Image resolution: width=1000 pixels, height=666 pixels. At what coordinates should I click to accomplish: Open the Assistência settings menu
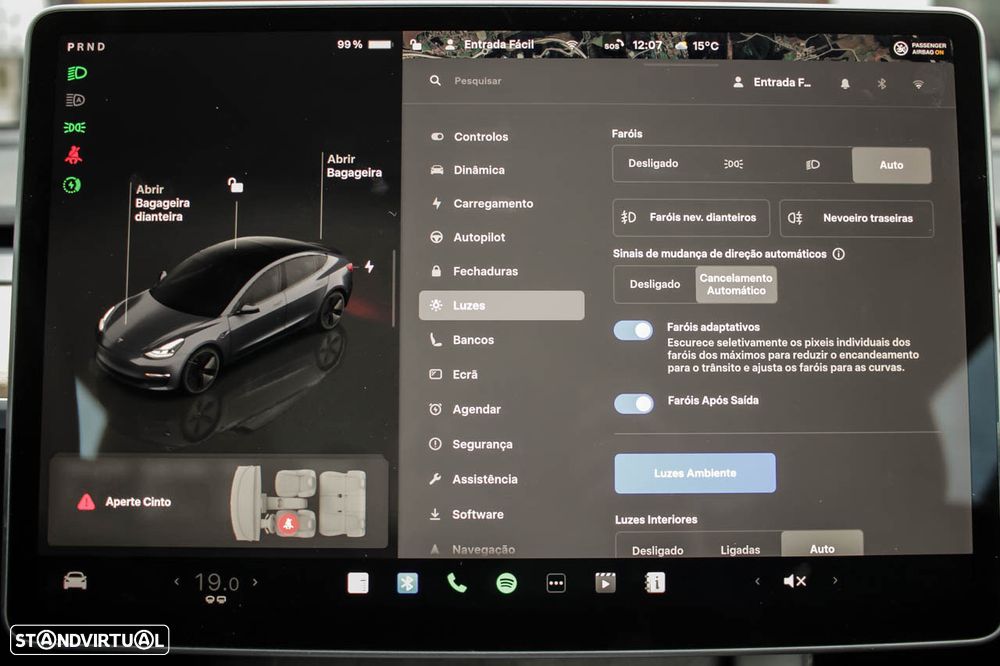[474, 479]
